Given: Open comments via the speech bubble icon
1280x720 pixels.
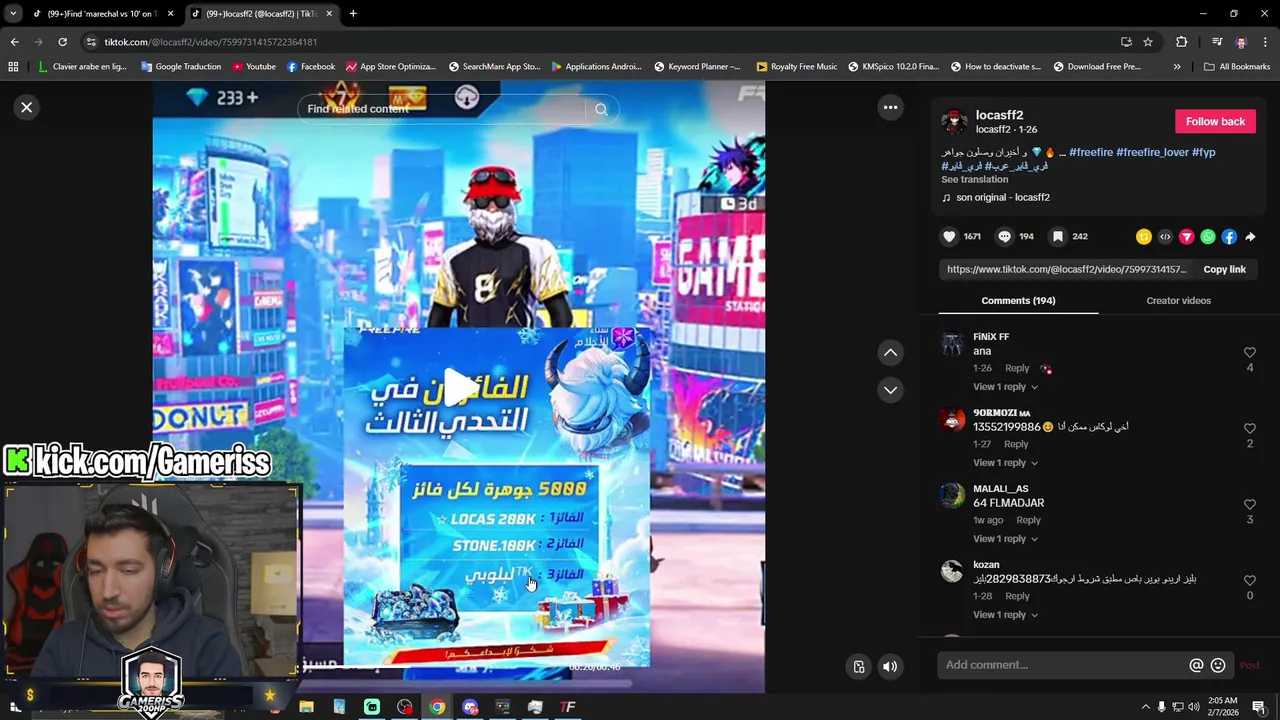Looking at the screenshot, I should 1004,236.
